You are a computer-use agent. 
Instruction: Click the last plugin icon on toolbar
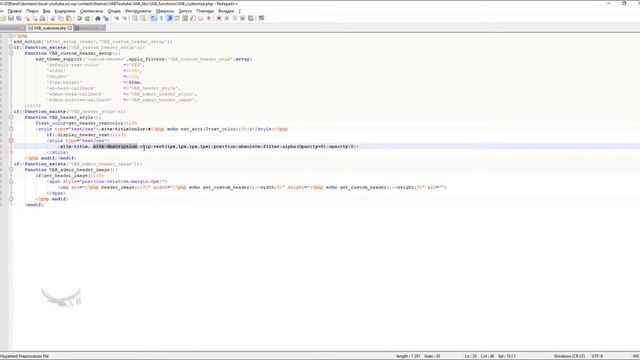click(261, 18)
